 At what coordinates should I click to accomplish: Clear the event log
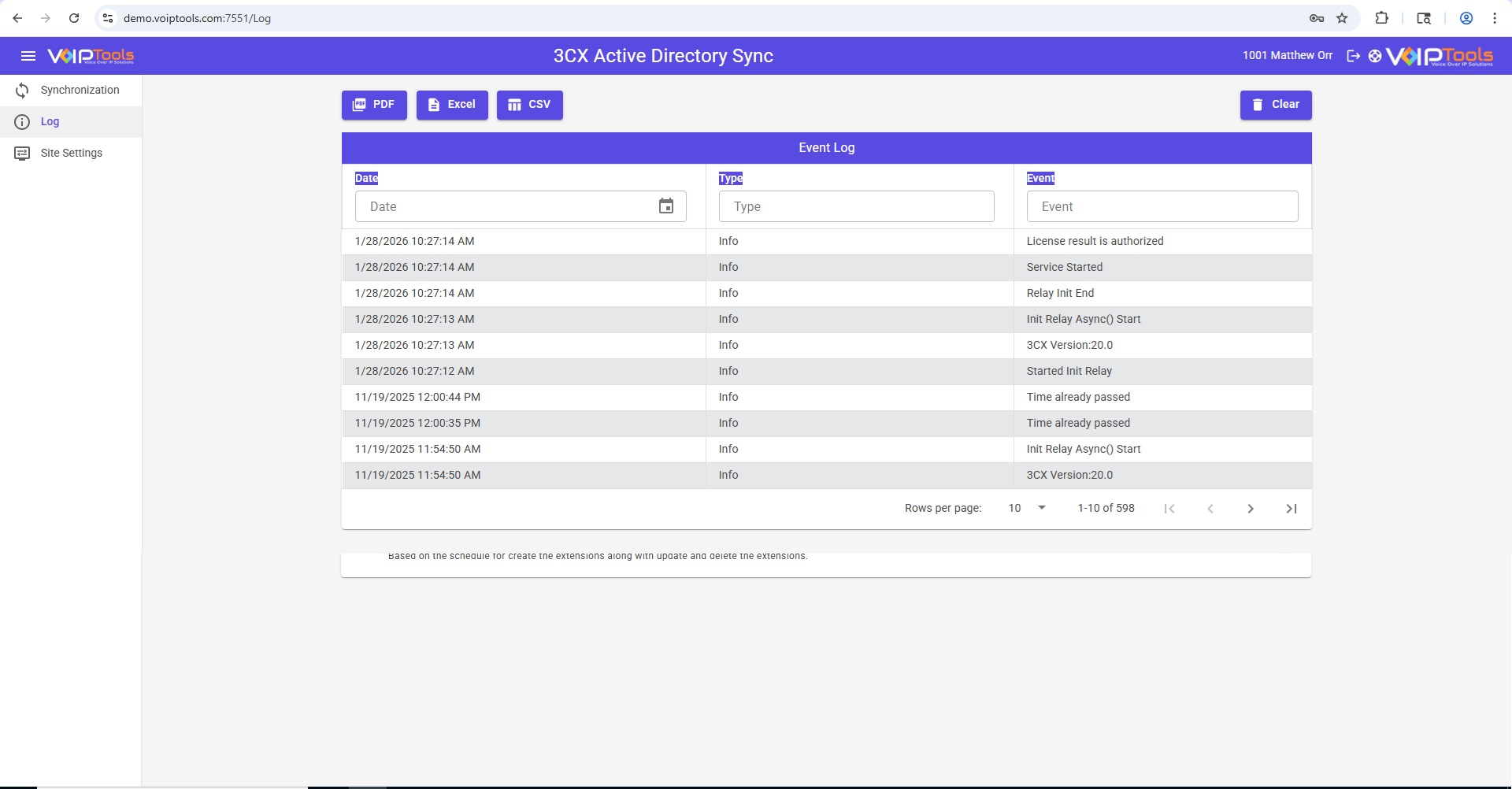pos(1275,105)
